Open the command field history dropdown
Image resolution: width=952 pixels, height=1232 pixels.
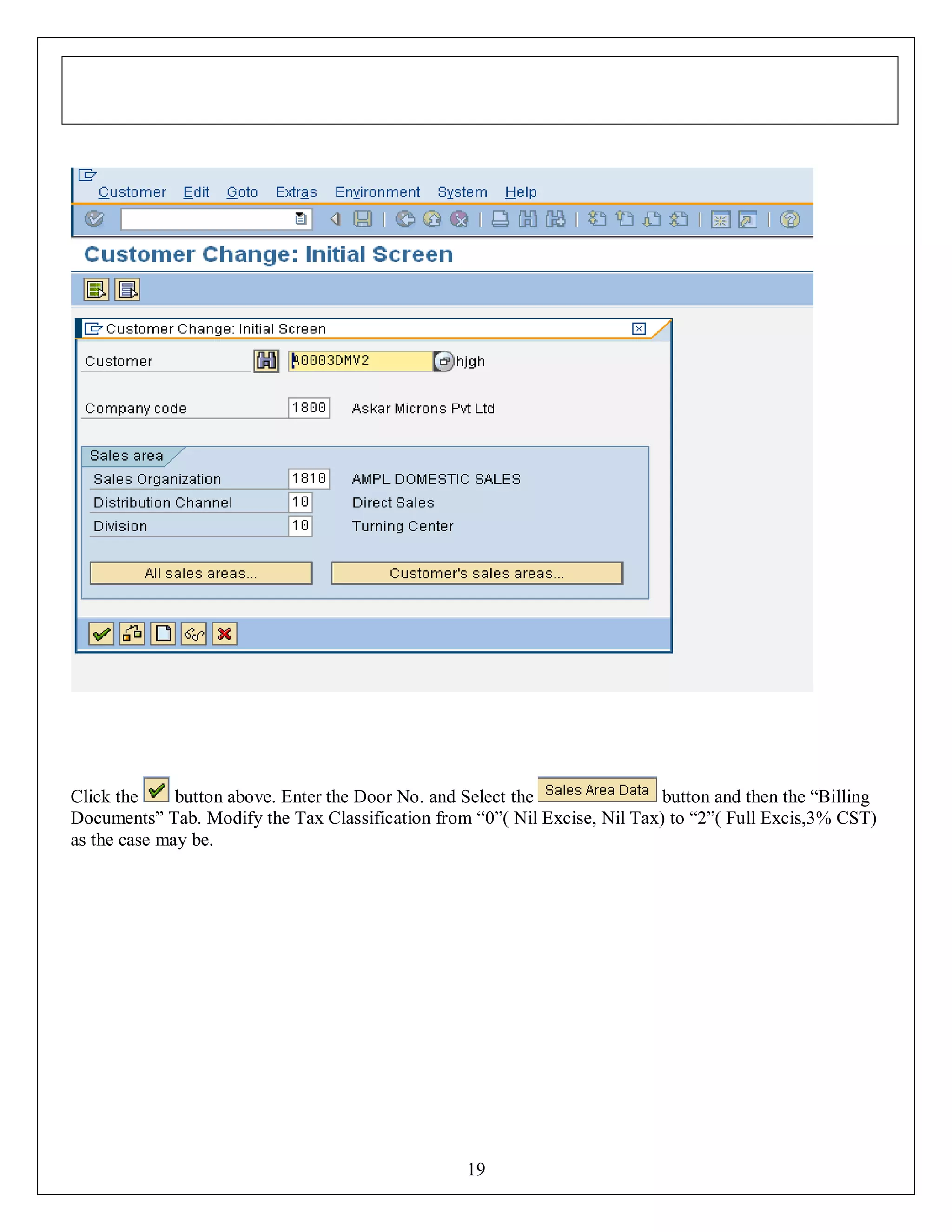[x=301, y=219]
